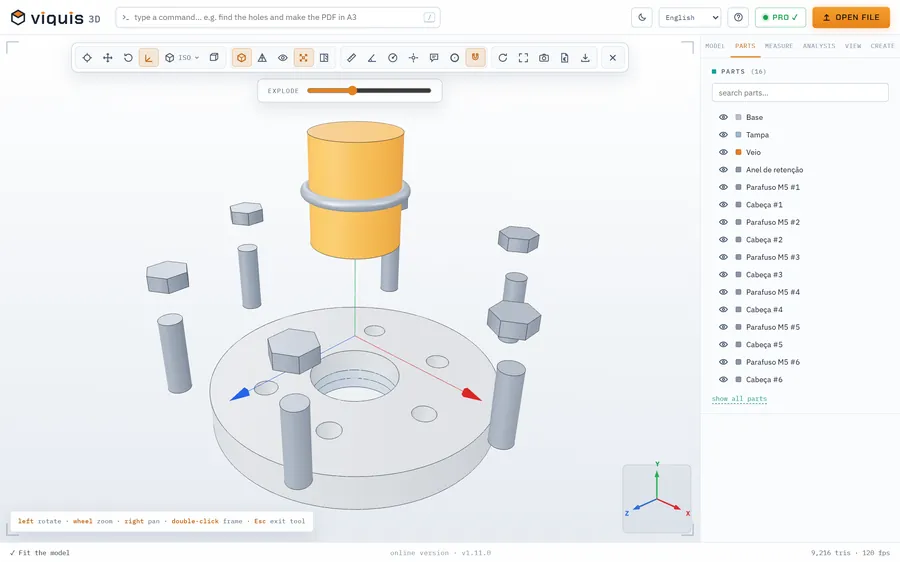Click the section panel icon
This screenshot has width=900, height=562.
coord(324,57)
